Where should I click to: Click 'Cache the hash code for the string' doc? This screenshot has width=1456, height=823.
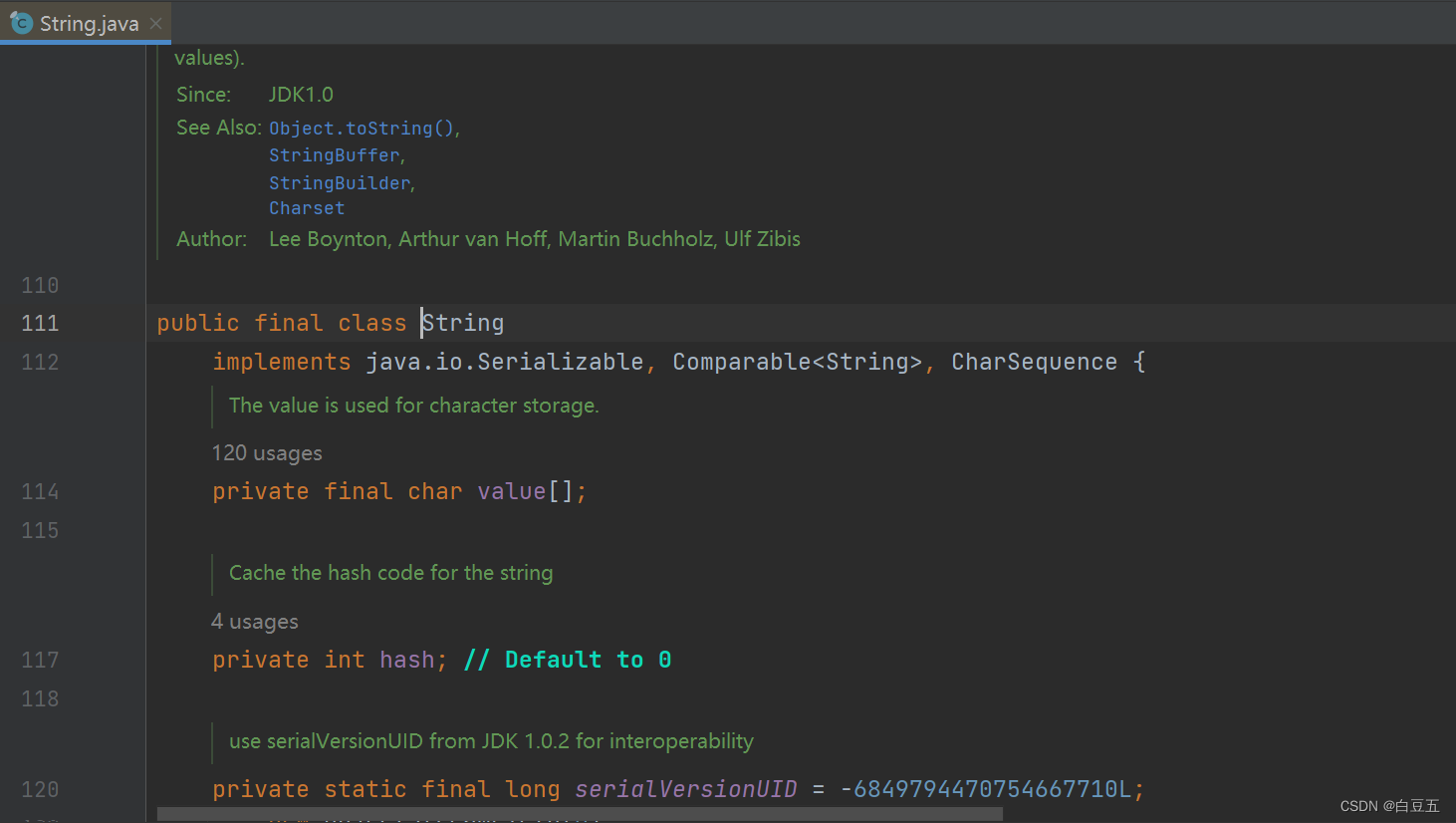click(390, 573)
